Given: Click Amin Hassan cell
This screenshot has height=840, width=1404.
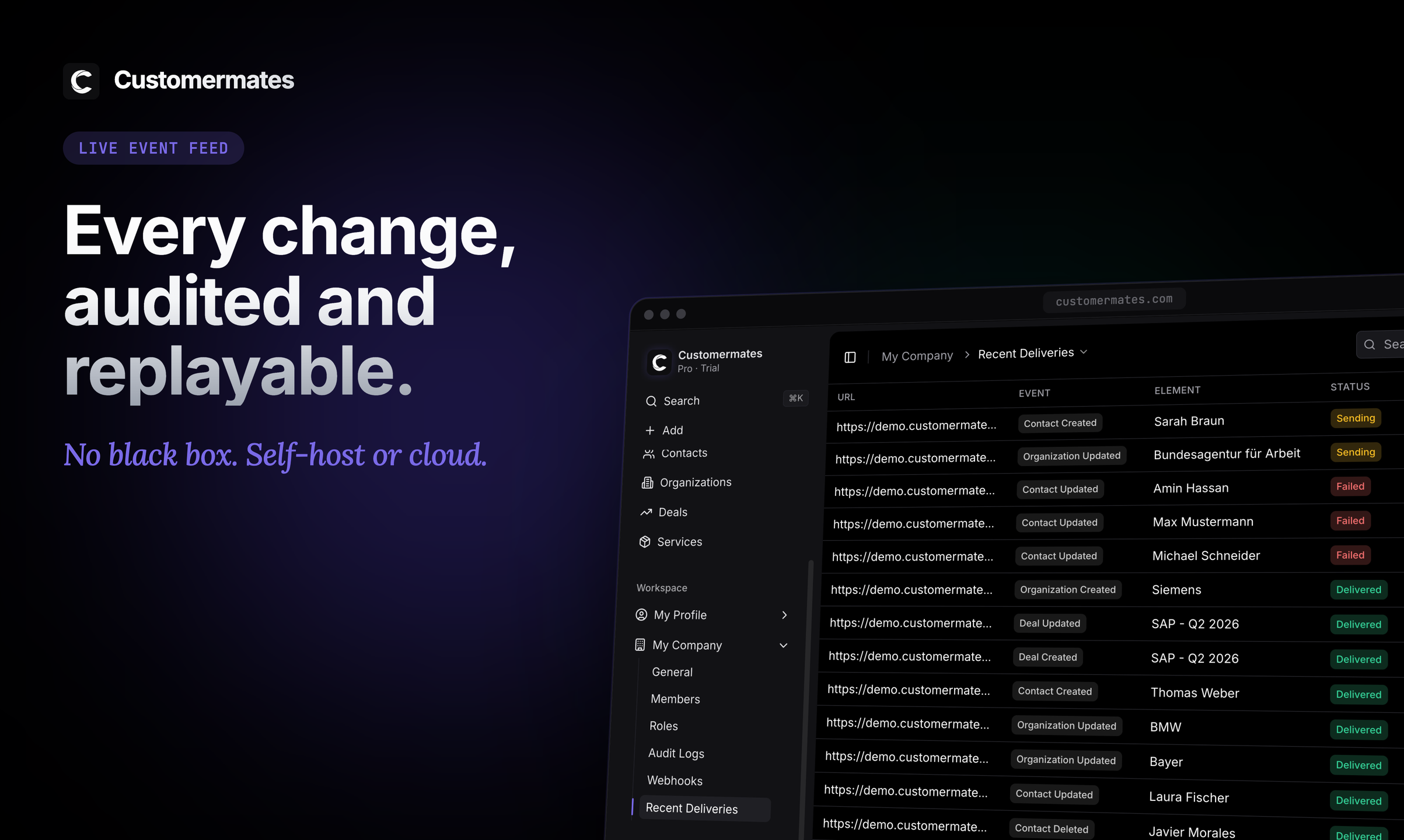Looking at the screenshot, I should [1190, 488].
